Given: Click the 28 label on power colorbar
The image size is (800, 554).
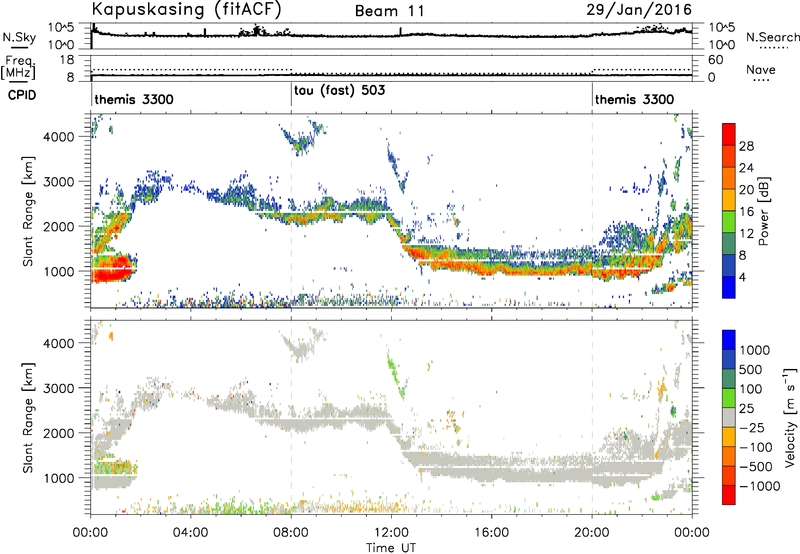Looking at the screenshot, I should (746, 146).
